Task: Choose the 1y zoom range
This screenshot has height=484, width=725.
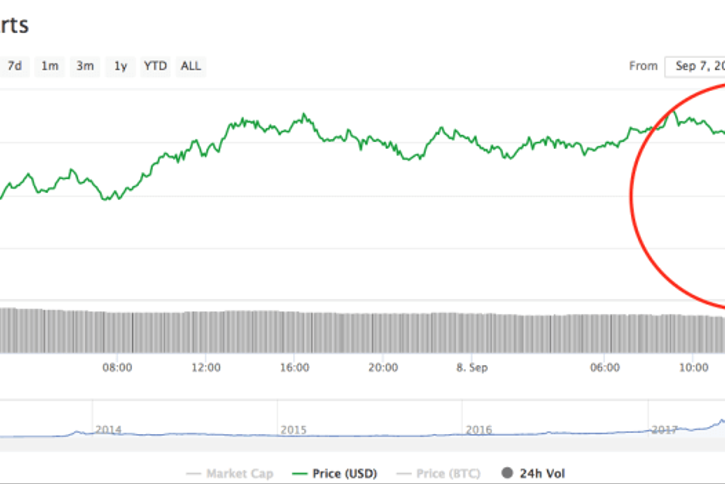Action: (120, 66)
